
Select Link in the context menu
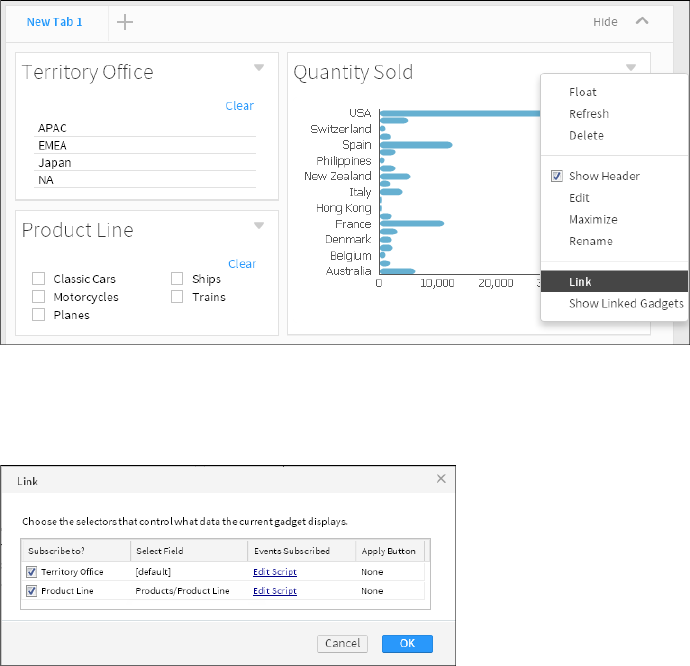[x=580, y=282]
